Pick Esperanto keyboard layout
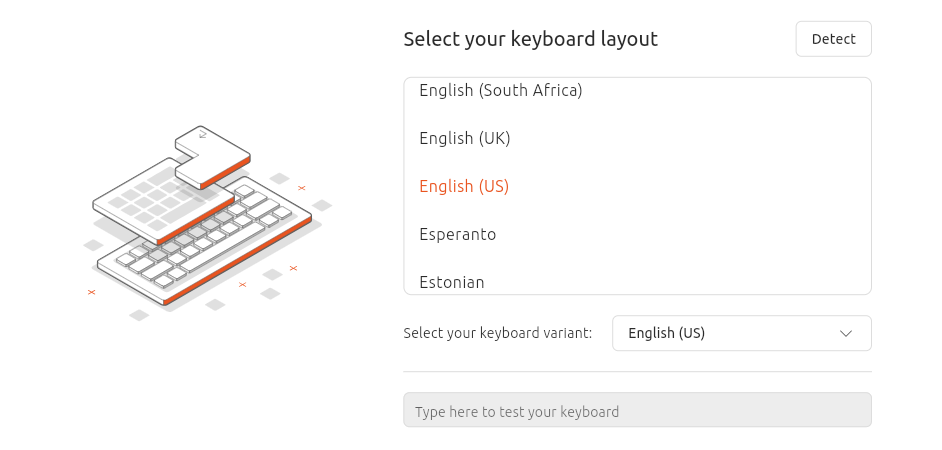Screen dimensions: 942x450 pos(457,234)
